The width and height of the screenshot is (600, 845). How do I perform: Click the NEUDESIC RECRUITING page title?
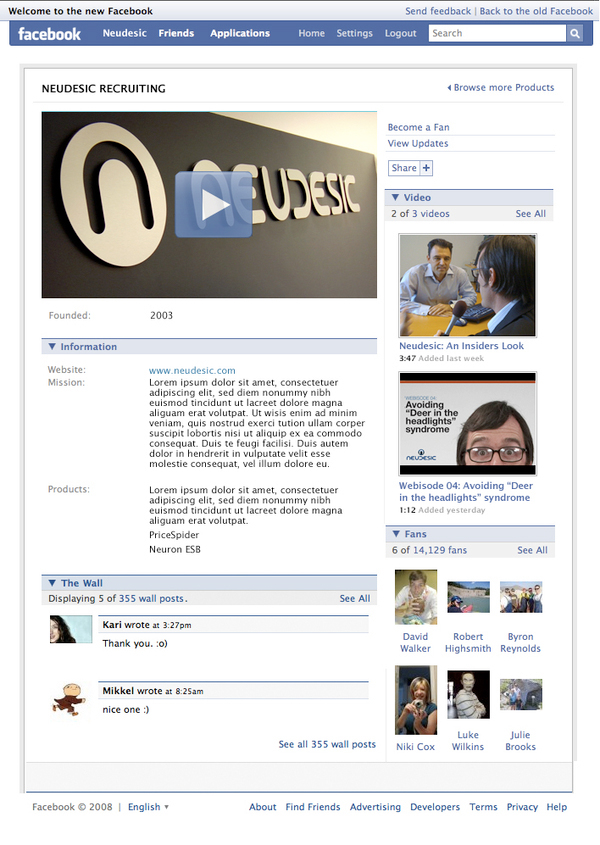point(104,88)
